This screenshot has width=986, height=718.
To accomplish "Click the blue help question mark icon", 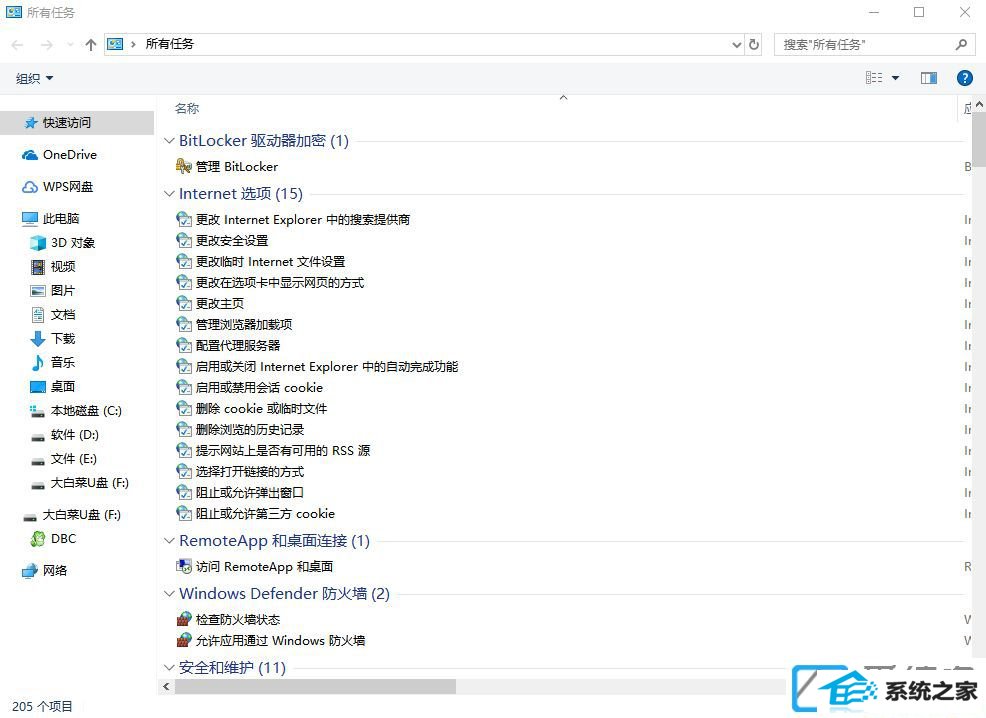I will click(964, 78).
